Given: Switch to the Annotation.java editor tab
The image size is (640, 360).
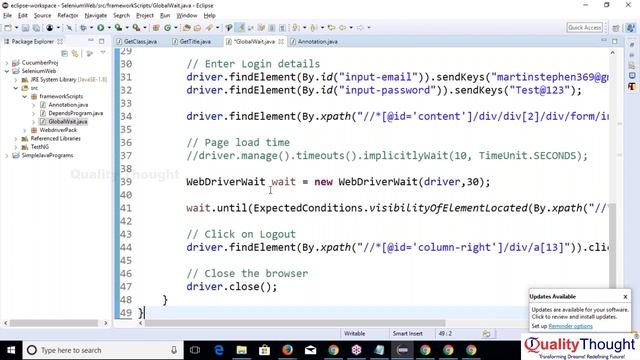Looking at the screenshot, I should pyautogui.click(x=314, y=42).
